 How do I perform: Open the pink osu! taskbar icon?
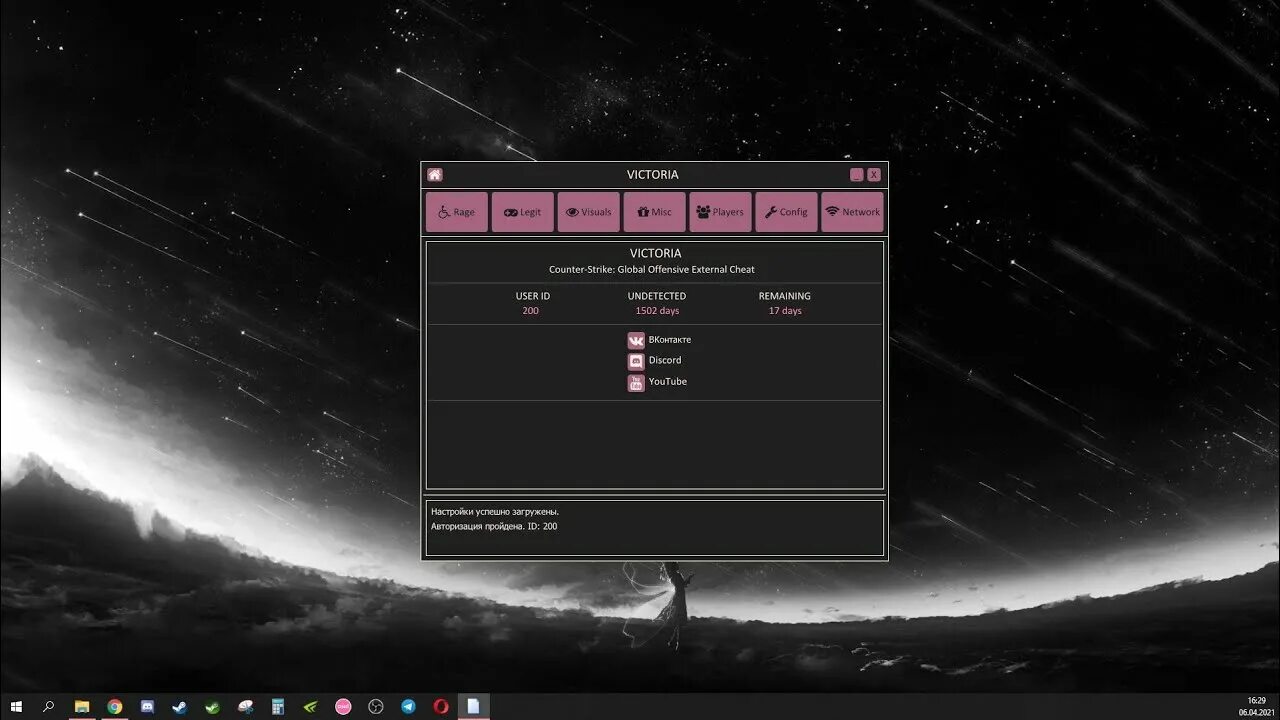[x=343, y=706]
